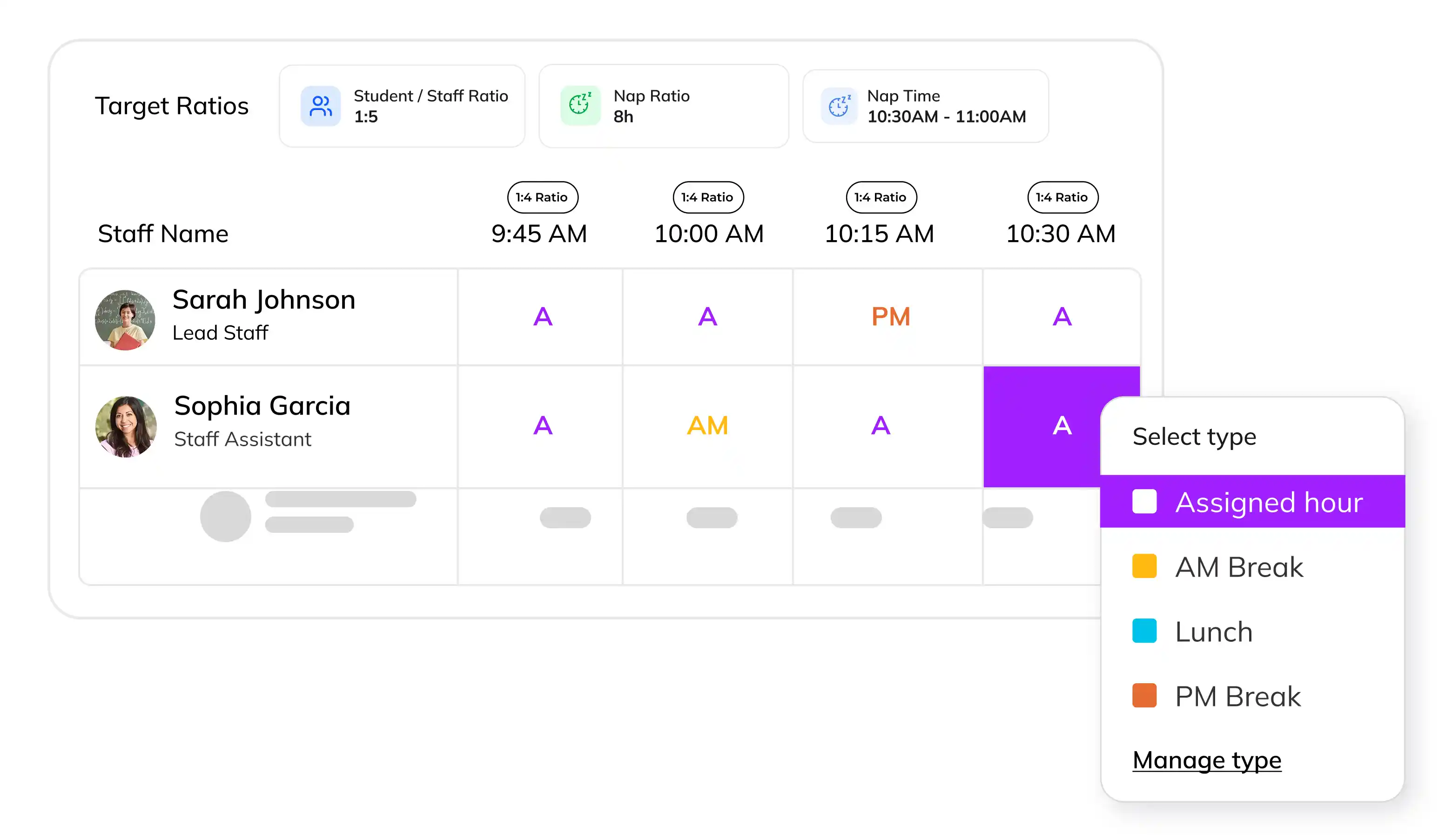This screenshot has width=1452, height=840.
Task: Select Sarah Johnson's A cell at 9:45 AM
Action: coord(540,317)
